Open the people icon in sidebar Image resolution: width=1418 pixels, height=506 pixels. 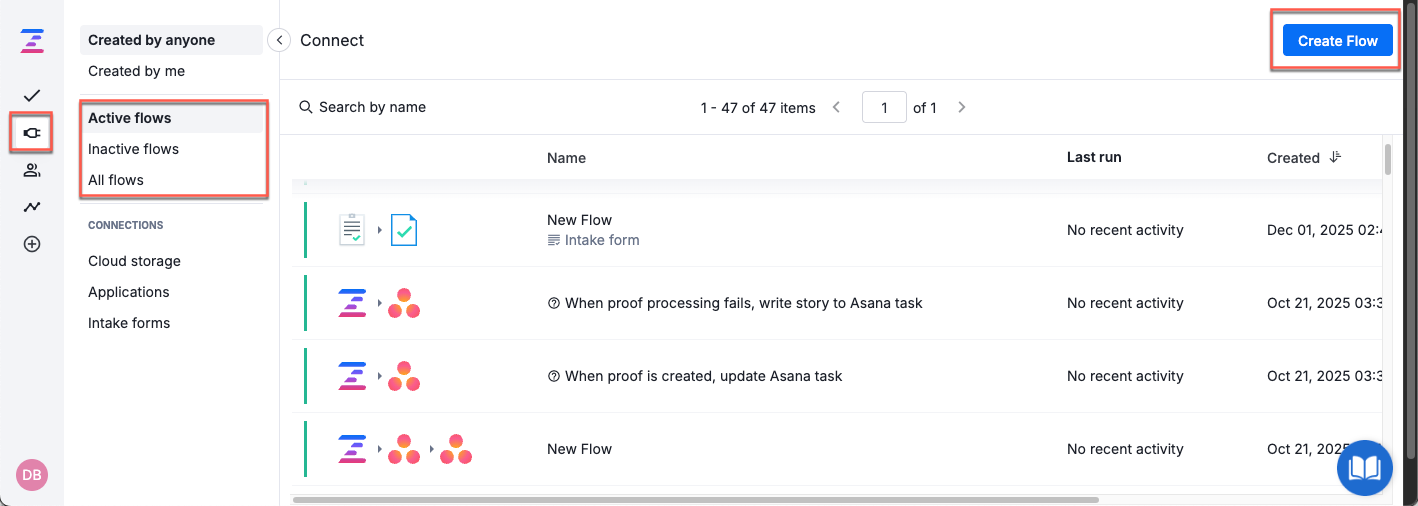(x=32, y=170)
